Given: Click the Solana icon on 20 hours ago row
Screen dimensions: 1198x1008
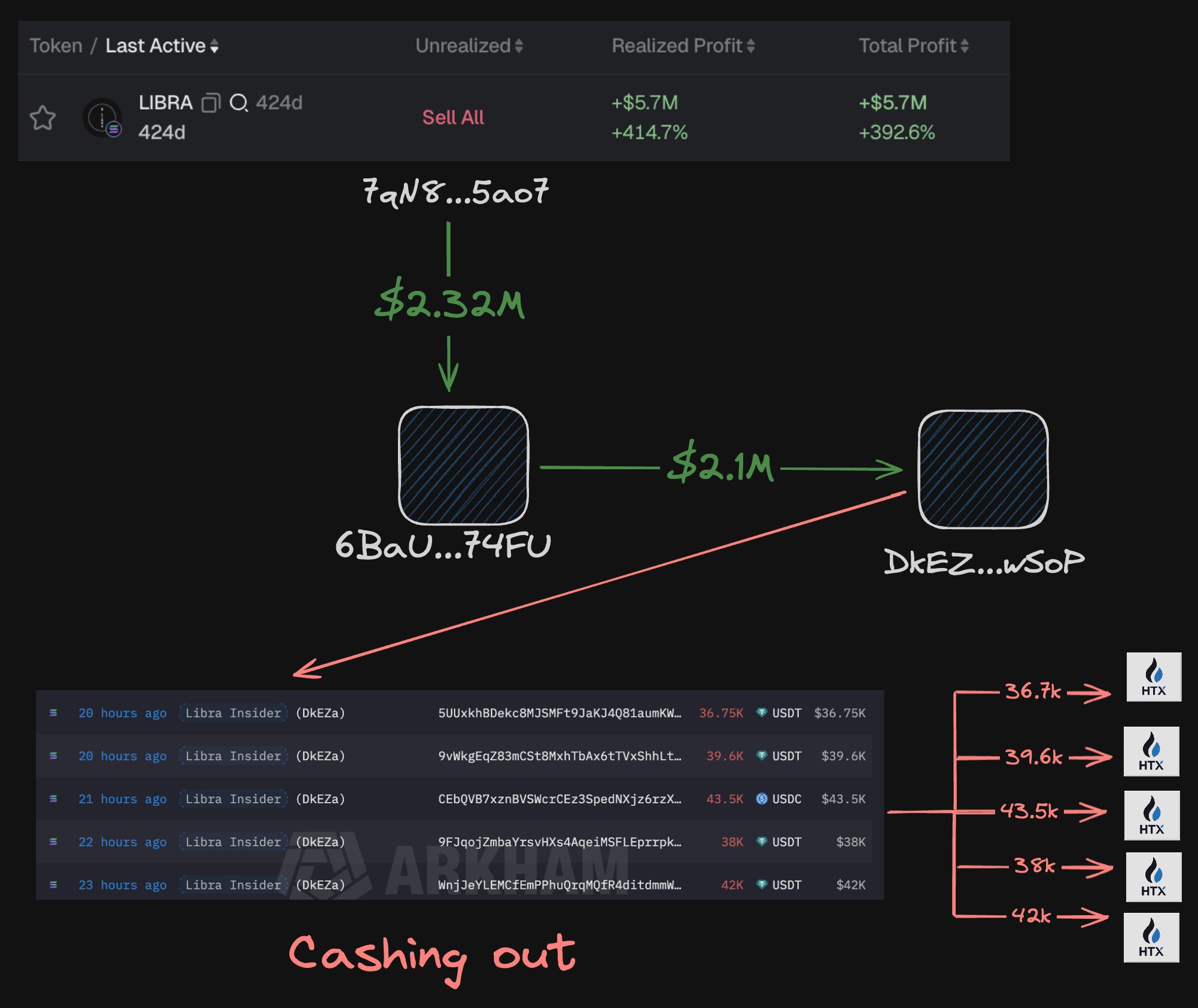Looking at the screenshot, I should [53, 713].
